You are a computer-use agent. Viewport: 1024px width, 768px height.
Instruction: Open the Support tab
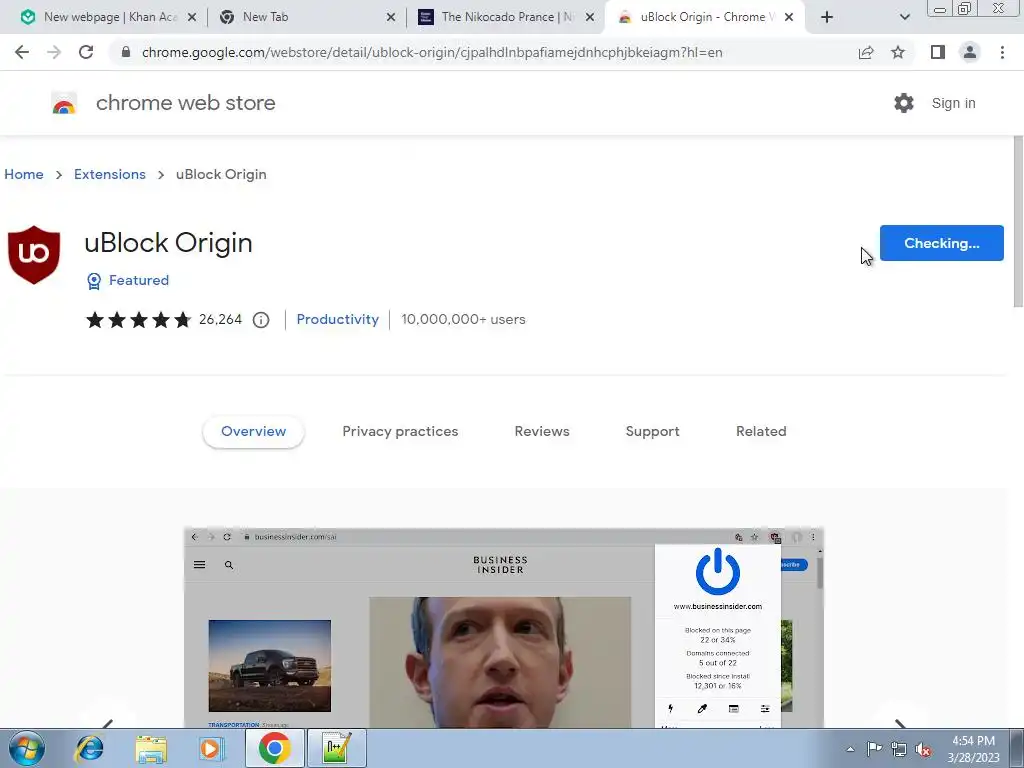(652, 432)
